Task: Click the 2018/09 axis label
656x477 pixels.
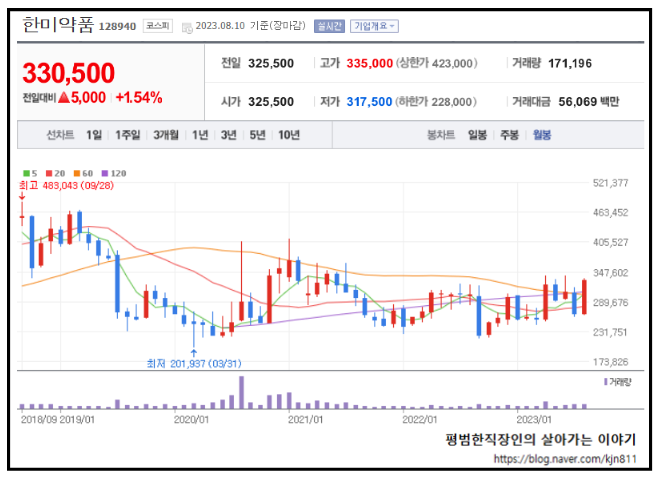Action: click(x=39, y=419)
